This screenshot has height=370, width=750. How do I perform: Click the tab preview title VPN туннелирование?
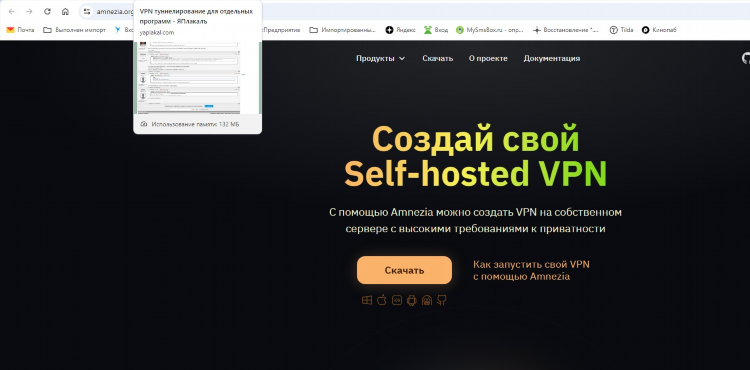pos(196,16)
